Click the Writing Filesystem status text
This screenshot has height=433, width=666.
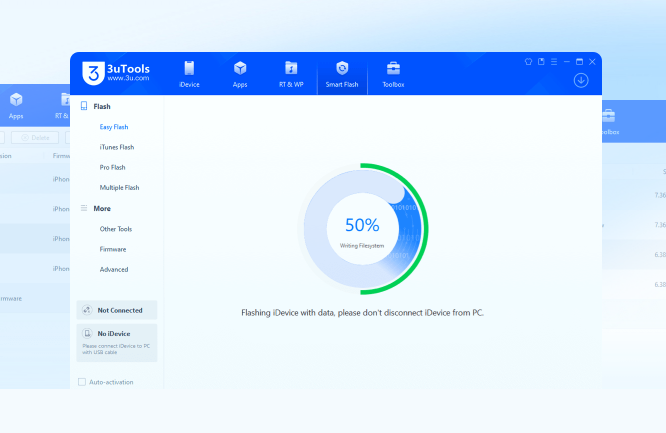(362, 246)
